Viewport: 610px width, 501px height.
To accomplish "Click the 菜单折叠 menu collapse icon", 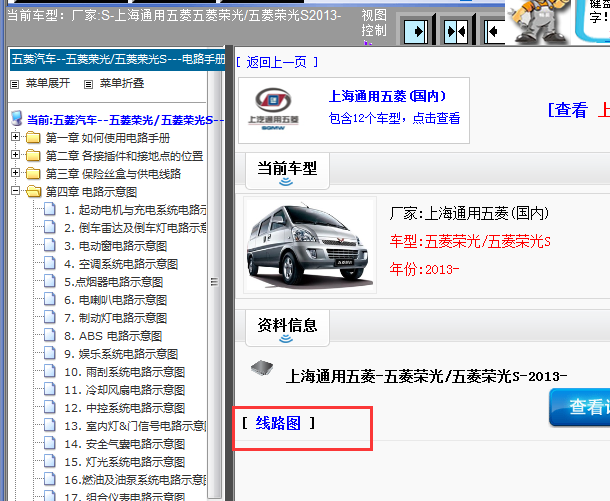I will point(89,84).
